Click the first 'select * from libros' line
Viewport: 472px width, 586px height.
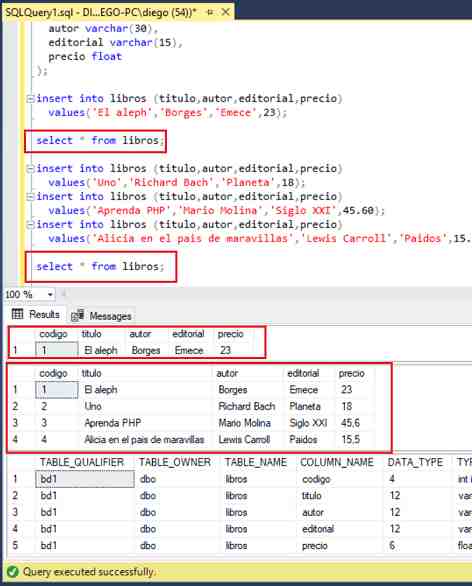[x=100, y=141]
